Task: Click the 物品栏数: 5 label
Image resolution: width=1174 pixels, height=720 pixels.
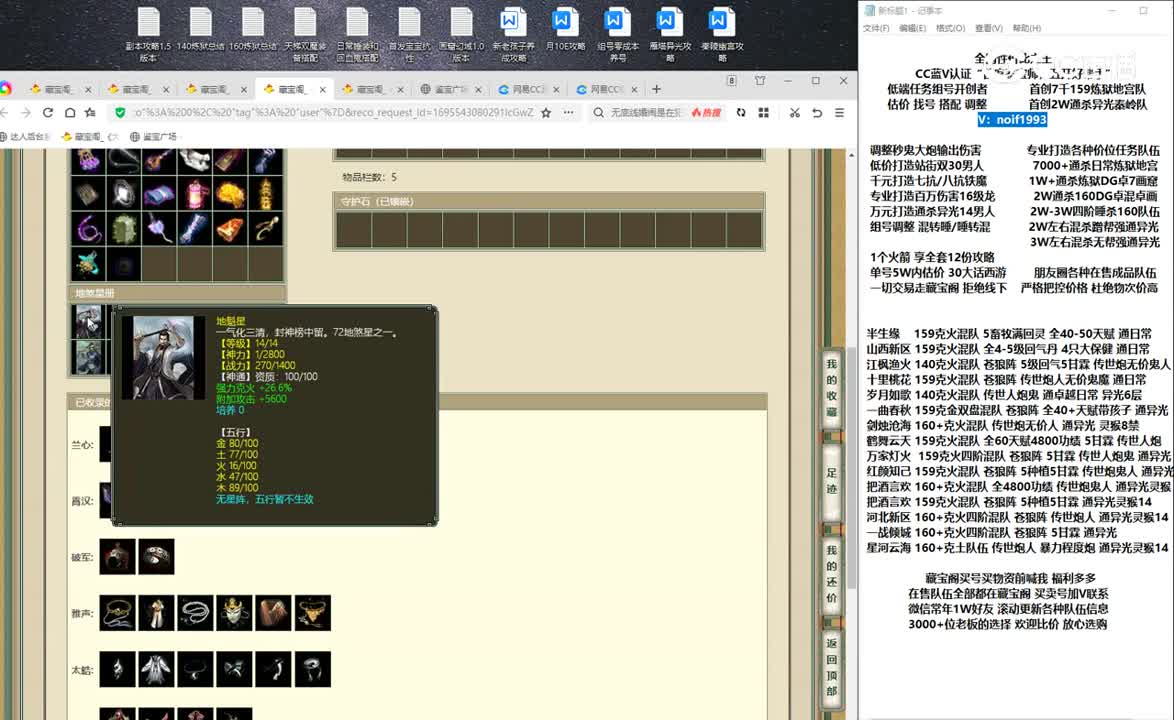Action: point(370,177)
